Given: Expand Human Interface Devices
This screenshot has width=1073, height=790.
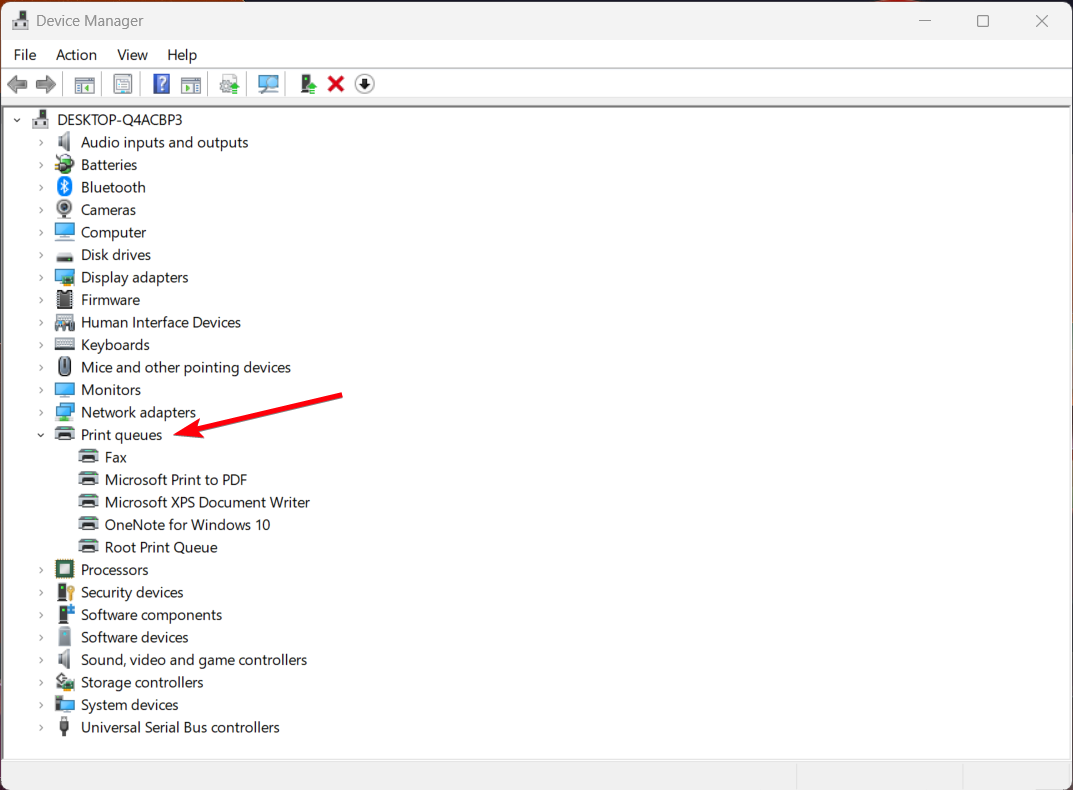Looking at the screenshot, I should tap(41, 322).
